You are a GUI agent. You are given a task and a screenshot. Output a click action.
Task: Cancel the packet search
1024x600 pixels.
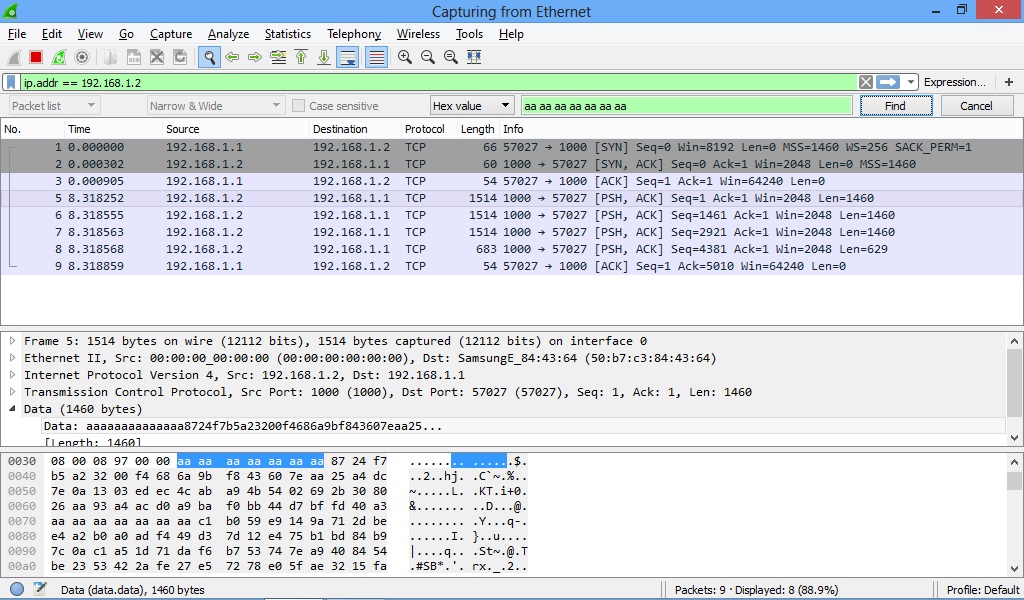pos(976,106)
